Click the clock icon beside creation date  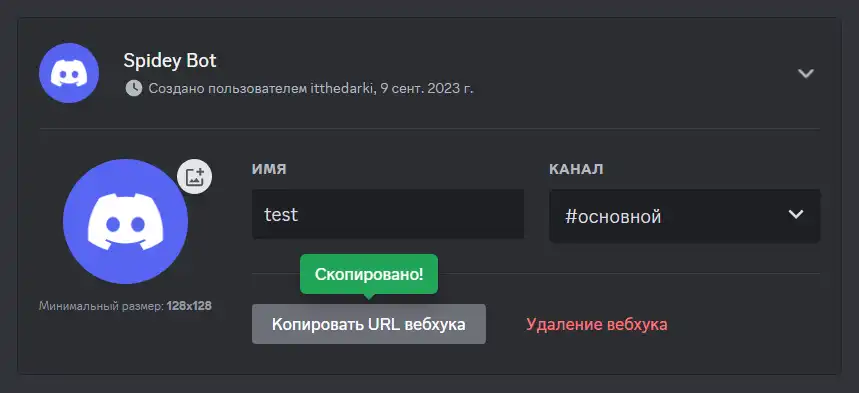[x=134, y=88]
